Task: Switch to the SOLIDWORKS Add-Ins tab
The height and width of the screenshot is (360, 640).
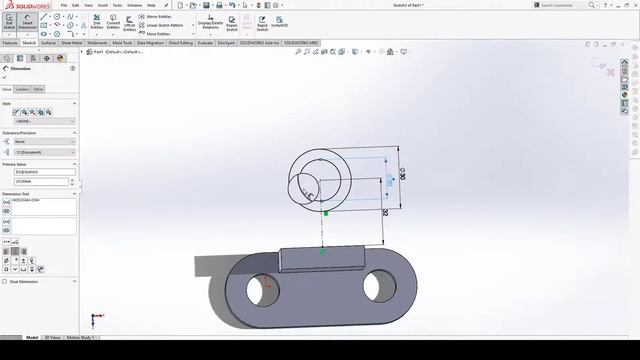Action: (259, 43)
